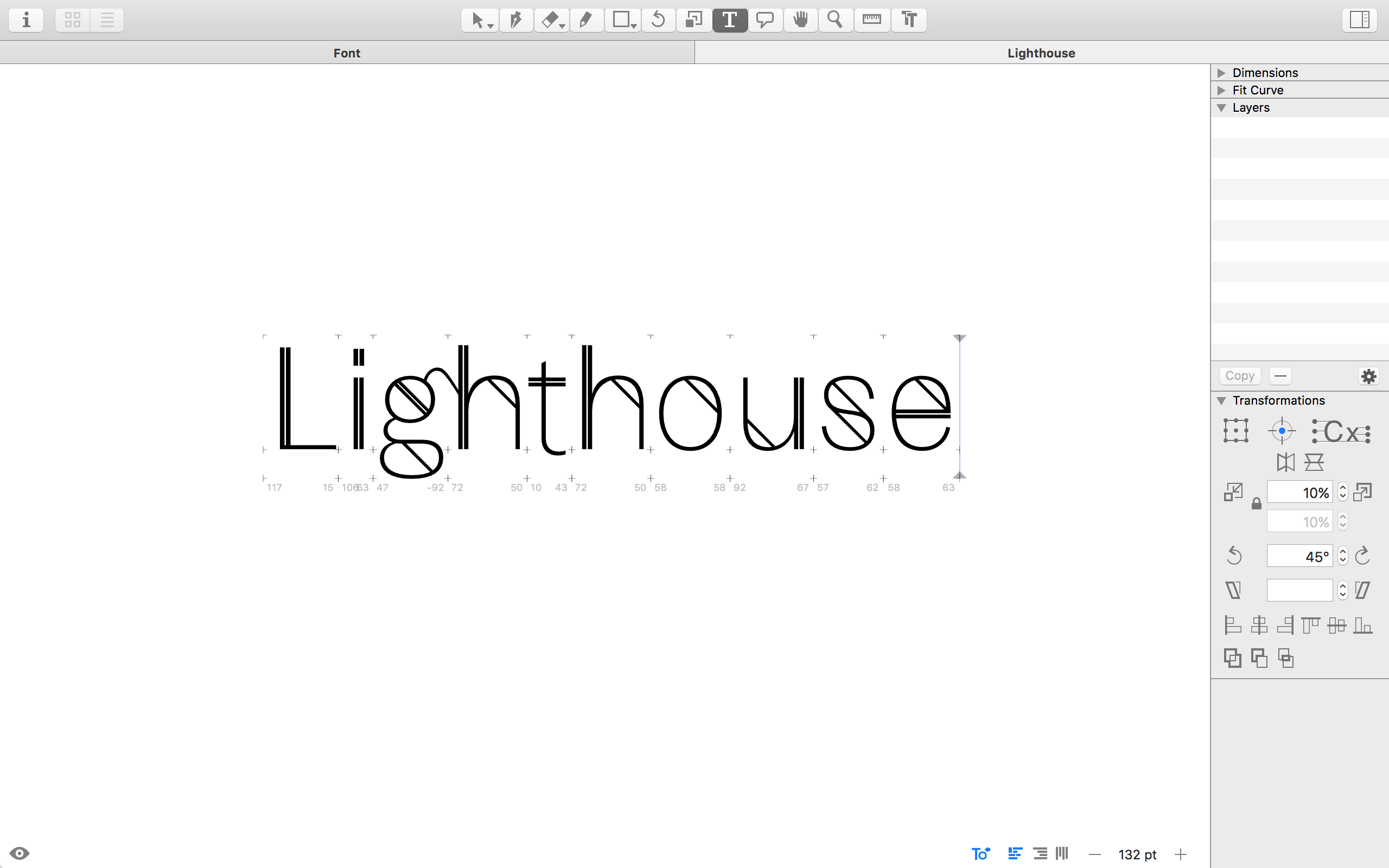Choose the Draw pen tool
The height and width of the screenshot is (868, 1389).
516,20
